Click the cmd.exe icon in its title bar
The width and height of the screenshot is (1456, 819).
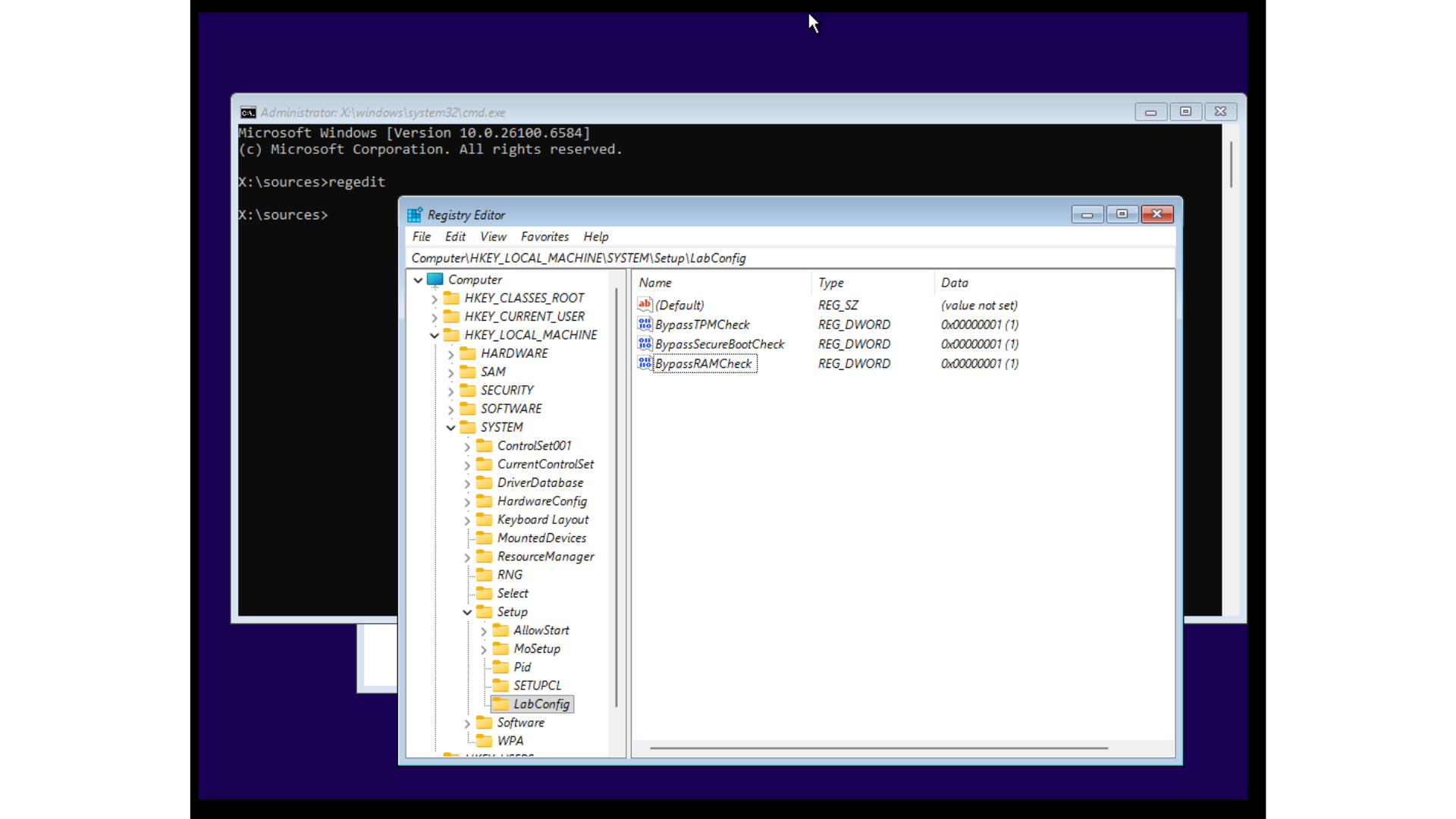coord(247,111)
